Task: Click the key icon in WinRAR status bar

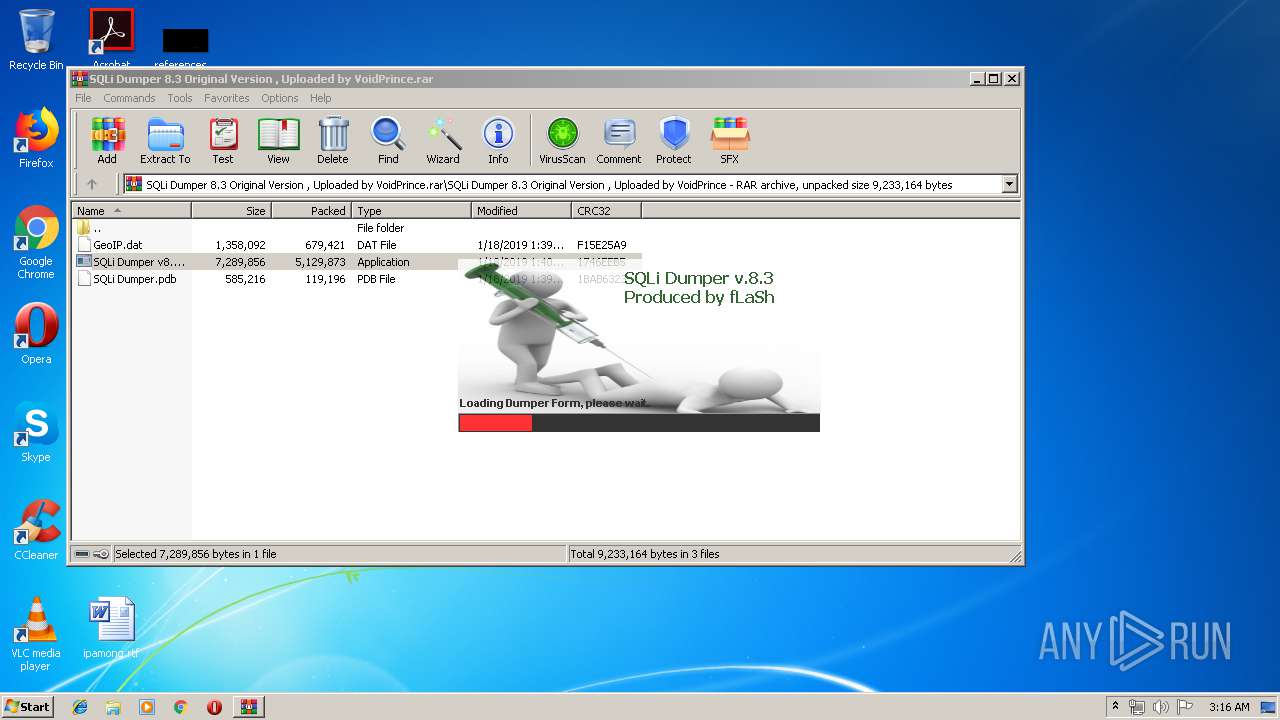Action: click(x=101, y=554)
